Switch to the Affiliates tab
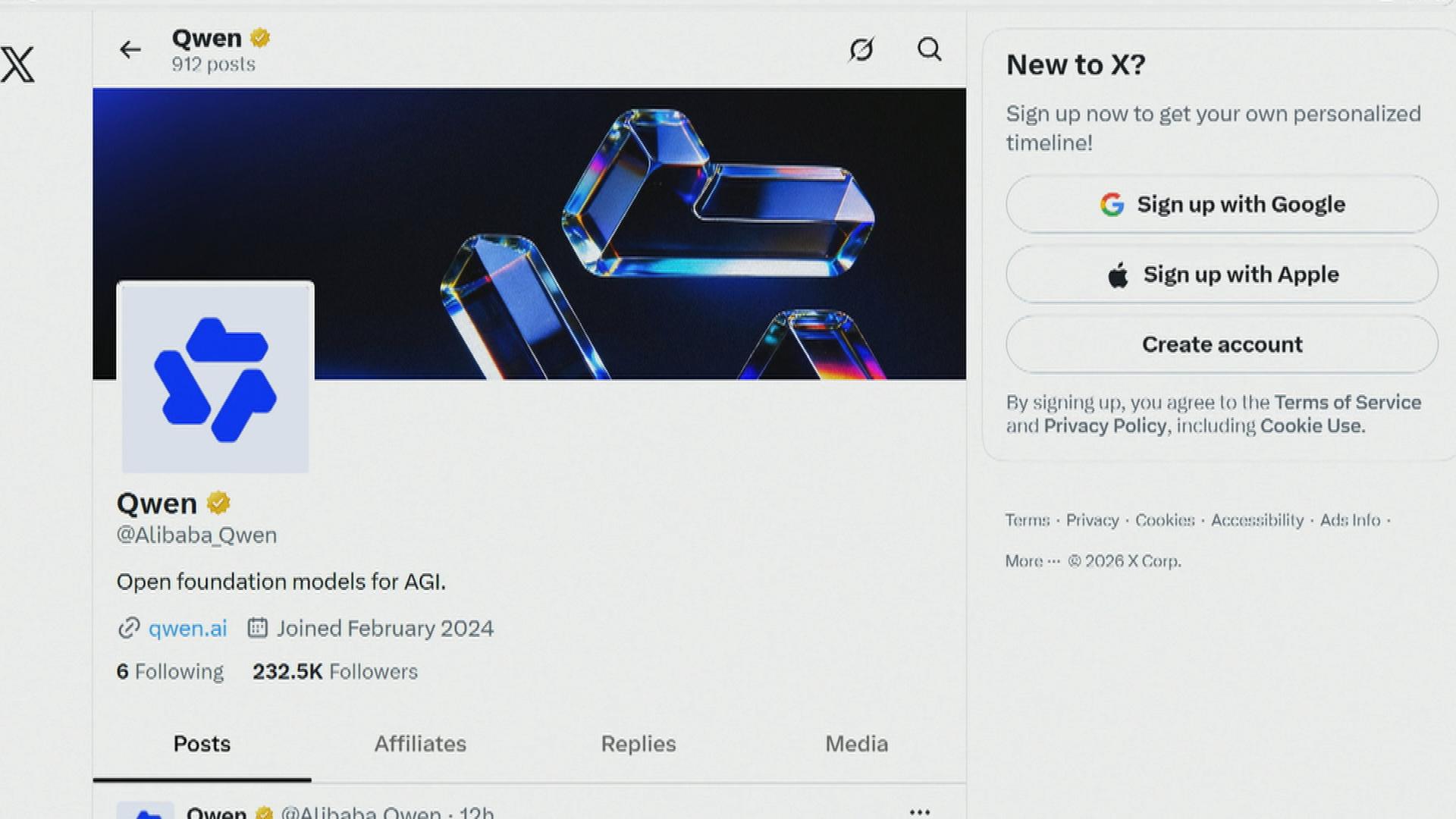 click(x=420, y=744)
